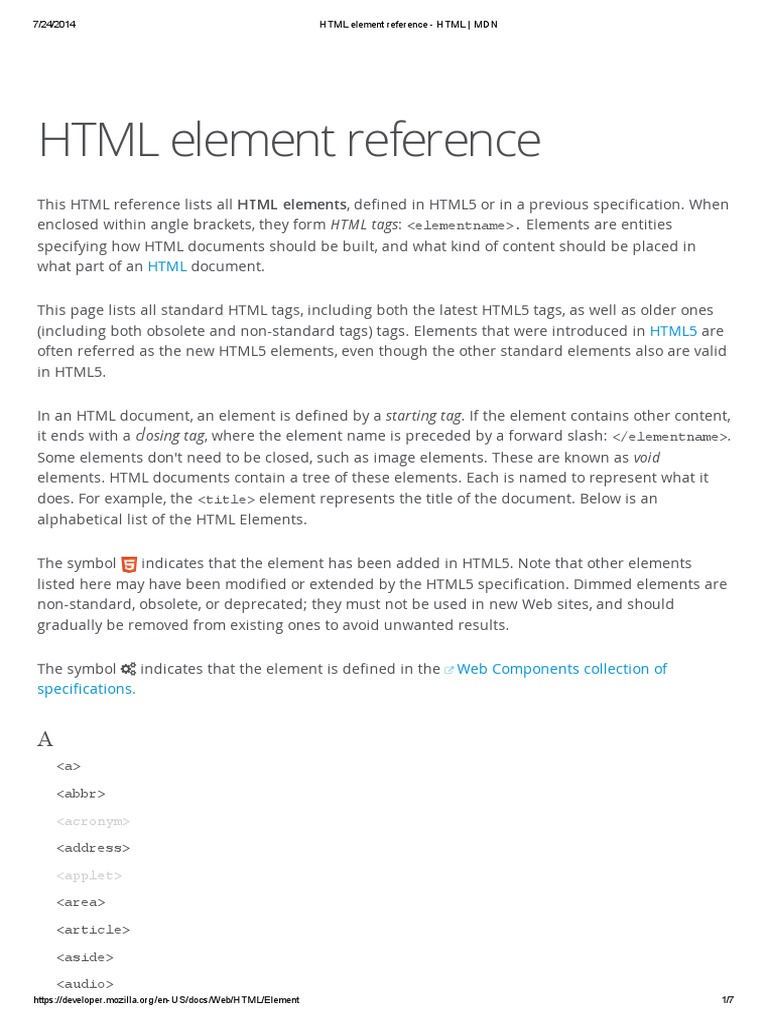Click the dimmed <acronym> element

[93, 821]
